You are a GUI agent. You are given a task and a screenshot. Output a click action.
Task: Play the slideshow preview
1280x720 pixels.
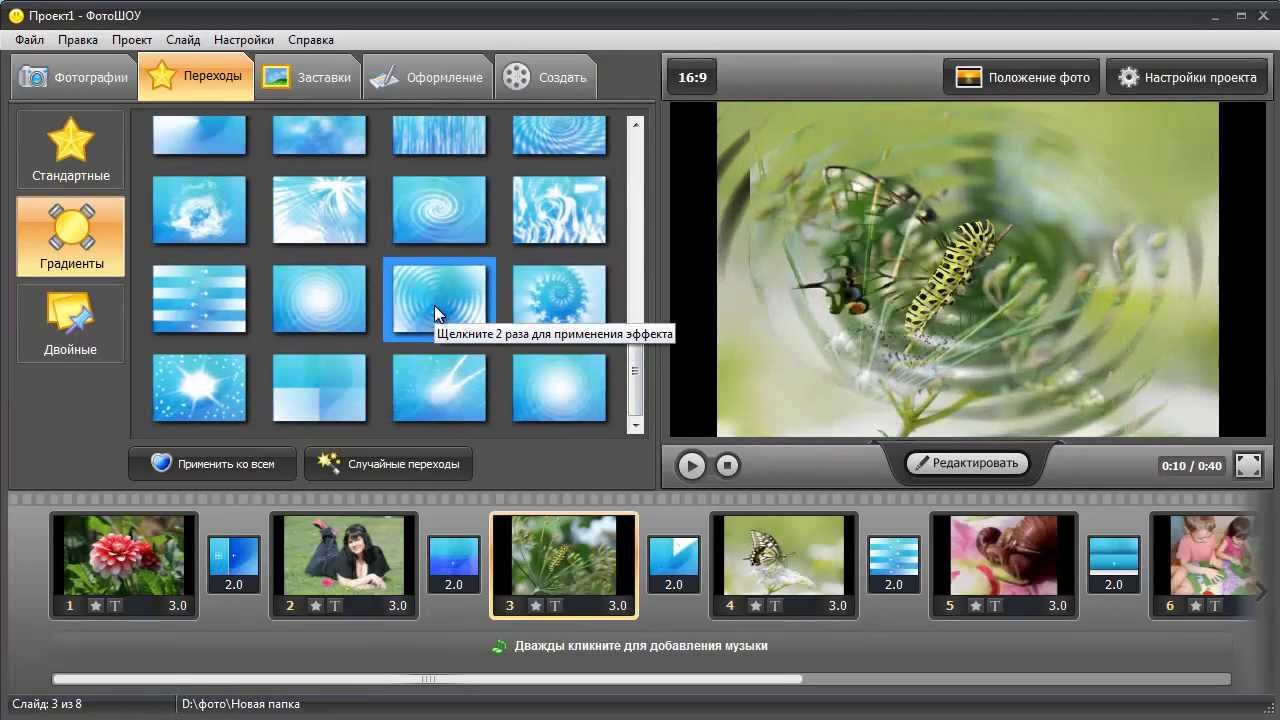click(x=691, y=466)
